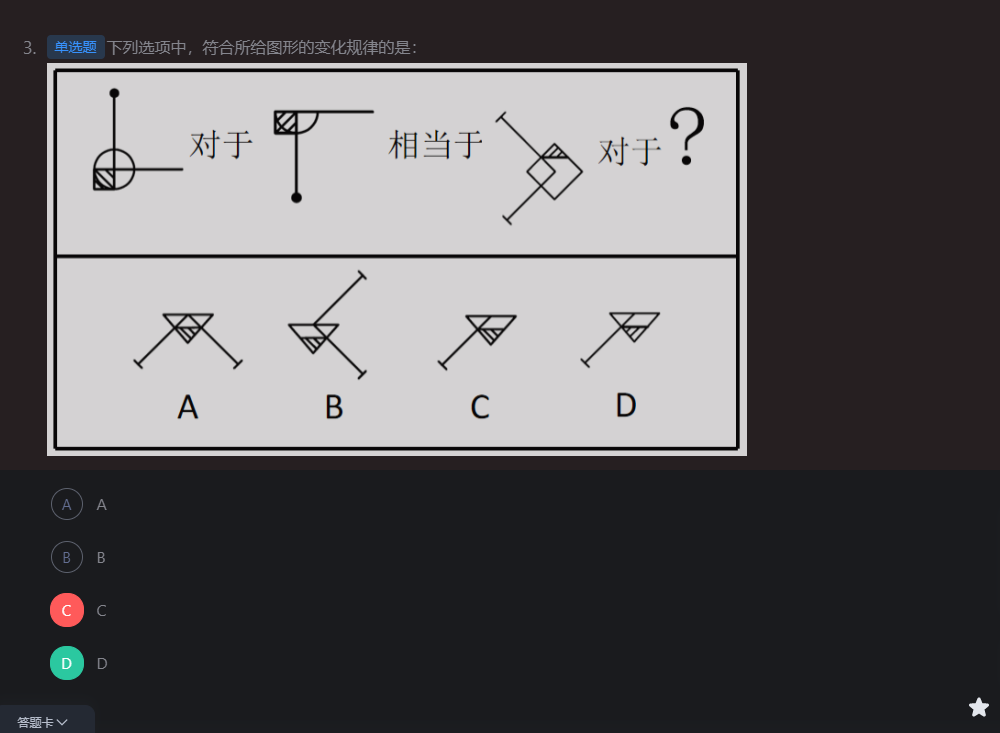Click the 单选题 question type tag
Viewport: 1000px width, 733px height.
point(75,47)
